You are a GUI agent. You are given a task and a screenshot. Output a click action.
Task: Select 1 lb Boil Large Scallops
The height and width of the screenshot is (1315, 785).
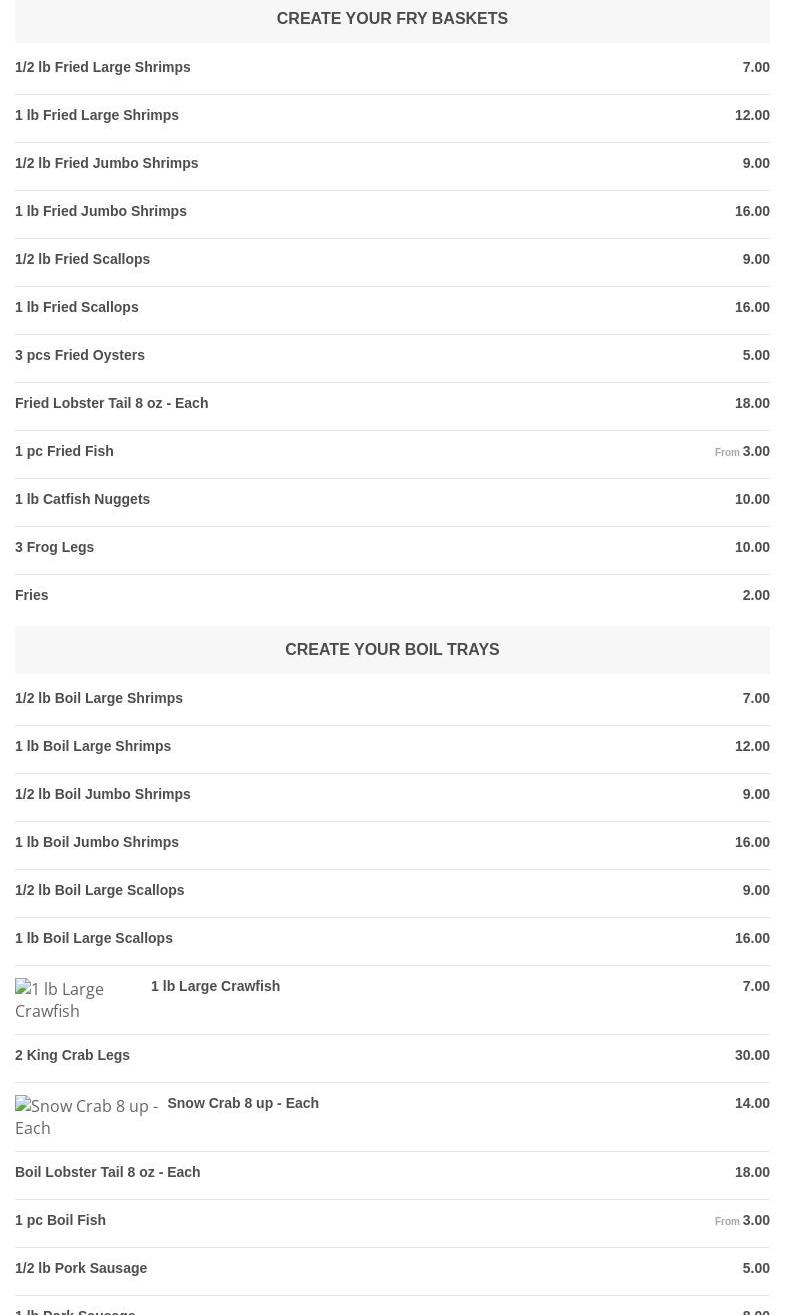[x=94, y=938]
